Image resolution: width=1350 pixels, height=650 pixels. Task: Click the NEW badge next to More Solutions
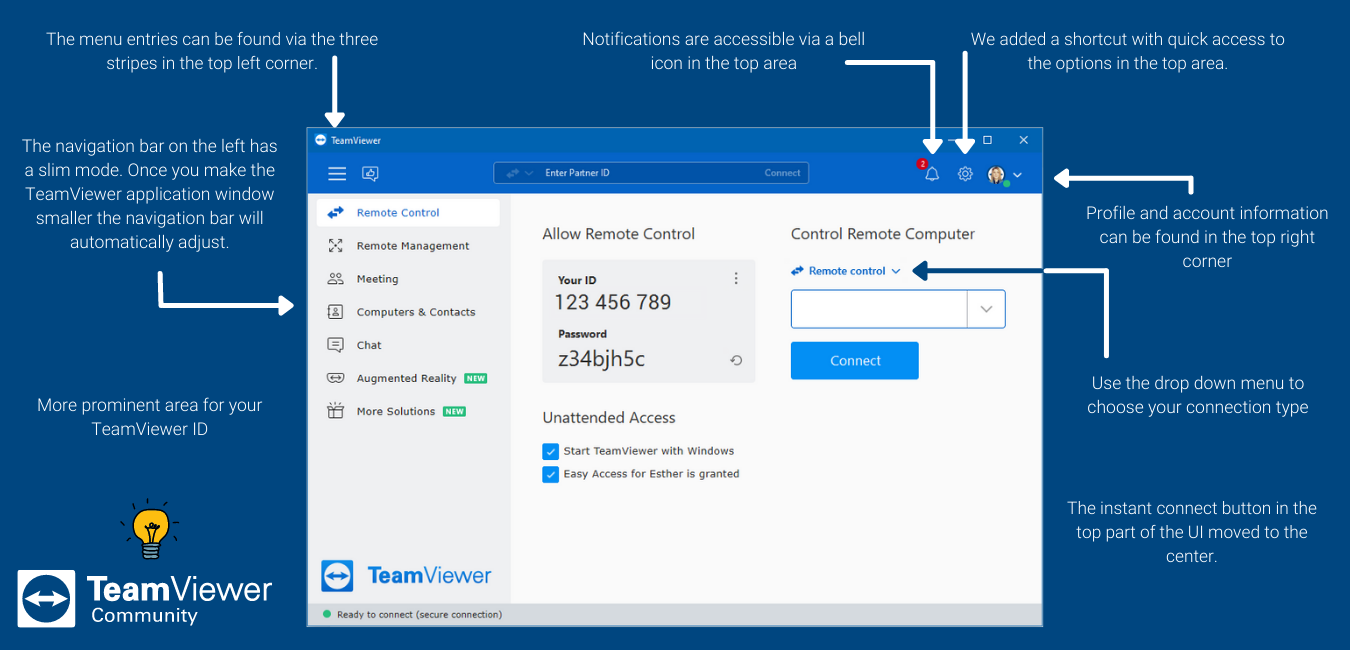pos(455,411)
